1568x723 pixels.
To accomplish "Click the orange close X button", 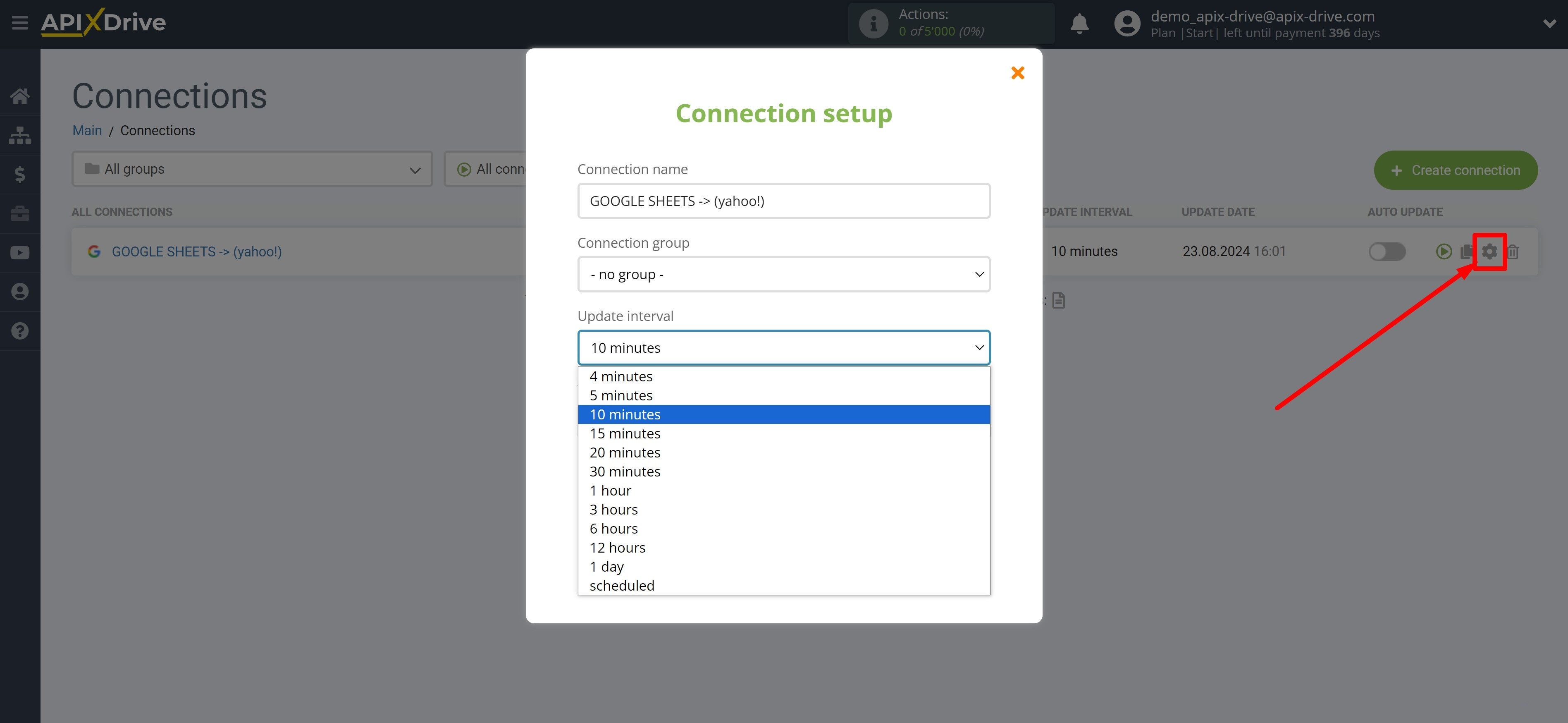I will [x=1019, y=71].
